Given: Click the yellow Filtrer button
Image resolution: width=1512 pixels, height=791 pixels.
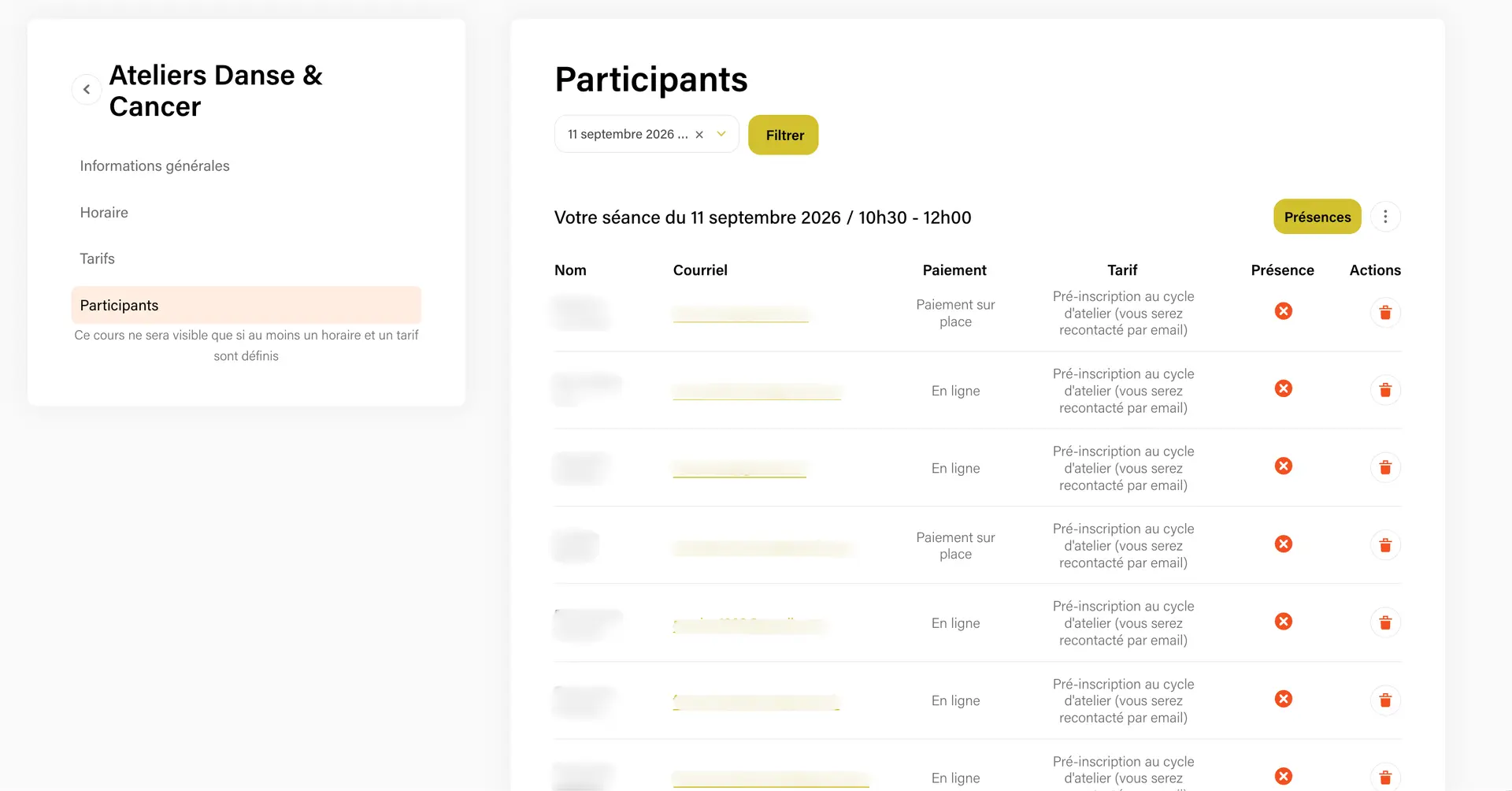Looking at the screenshot, I should (784, 135).
